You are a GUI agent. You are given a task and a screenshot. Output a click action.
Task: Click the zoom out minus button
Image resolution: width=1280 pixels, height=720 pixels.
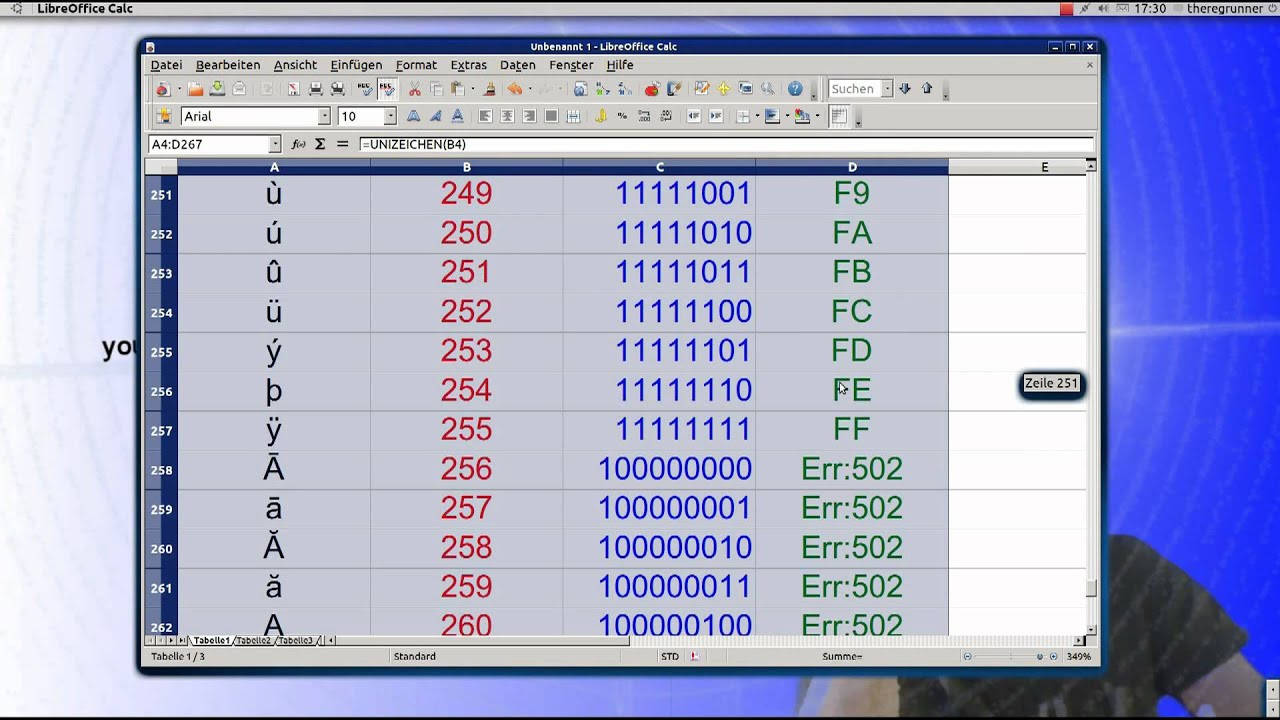967,657
